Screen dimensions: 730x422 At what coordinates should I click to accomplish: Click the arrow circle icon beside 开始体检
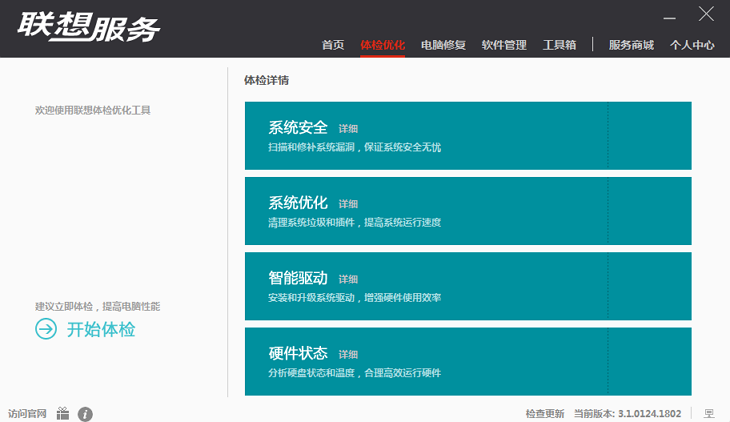click(x=46, y=329)
